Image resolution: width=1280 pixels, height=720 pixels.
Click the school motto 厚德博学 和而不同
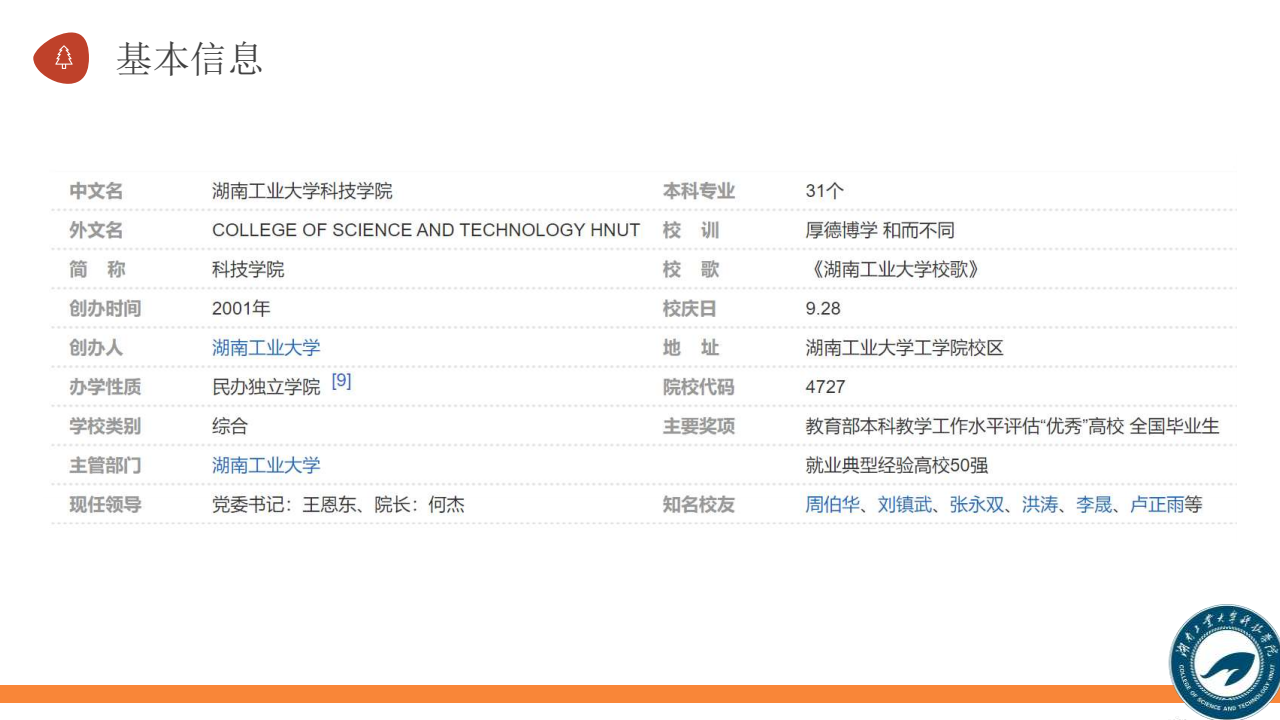click(880, 230)
